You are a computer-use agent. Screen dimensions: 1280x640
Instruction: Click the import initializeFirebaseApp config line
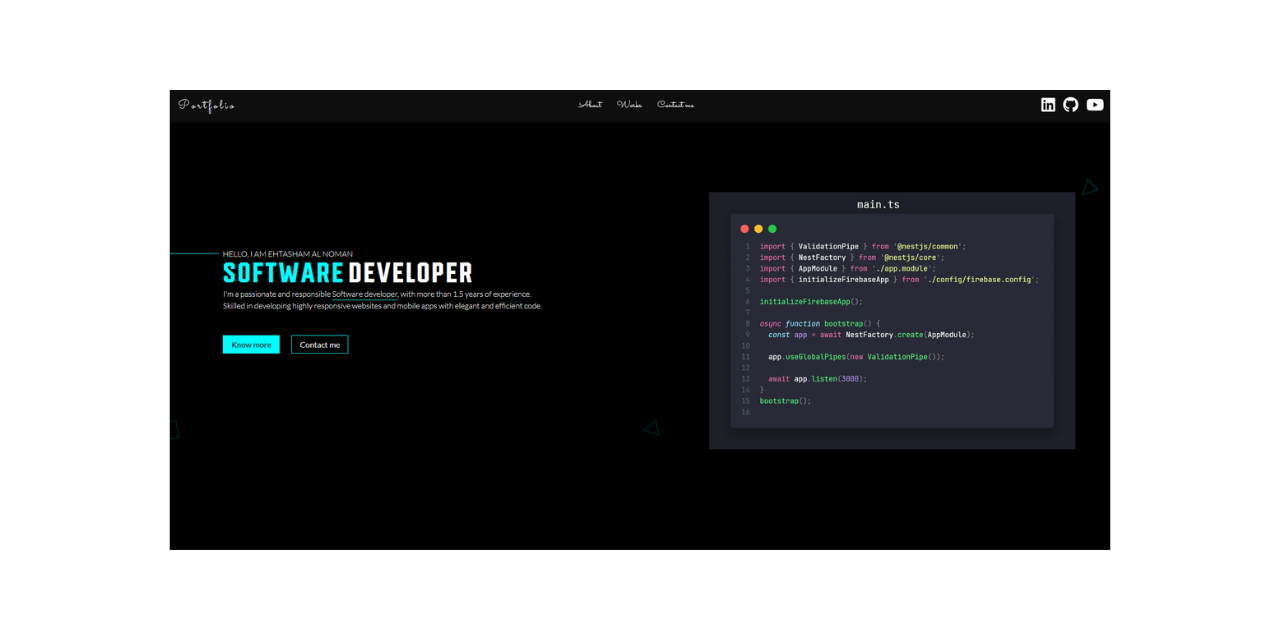click(x=899, y=279)
